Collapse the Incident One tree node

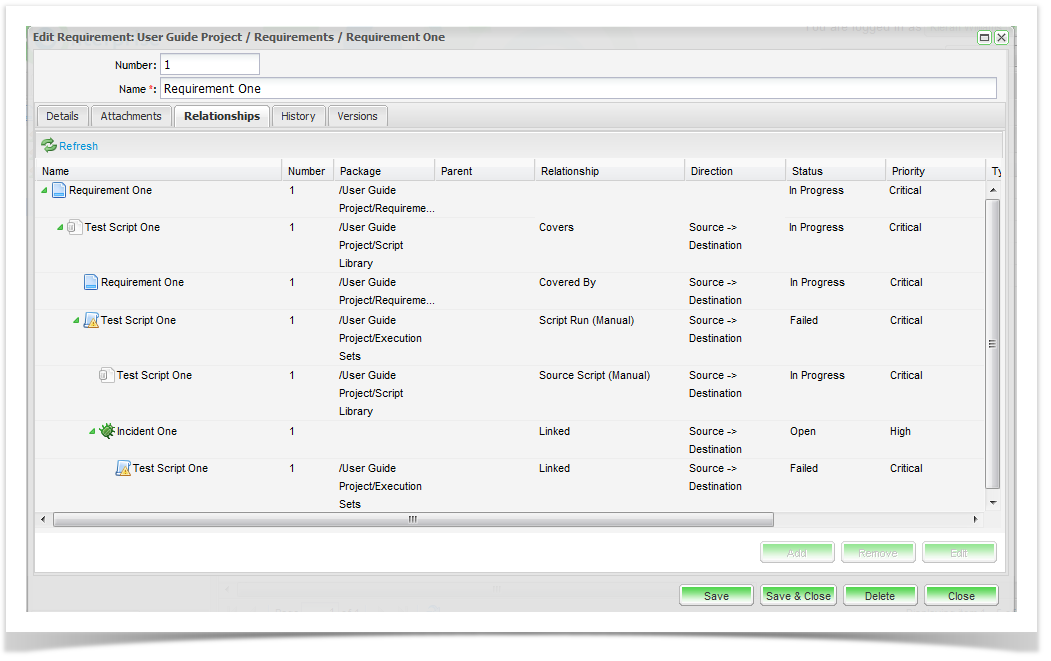coord(92,432)
